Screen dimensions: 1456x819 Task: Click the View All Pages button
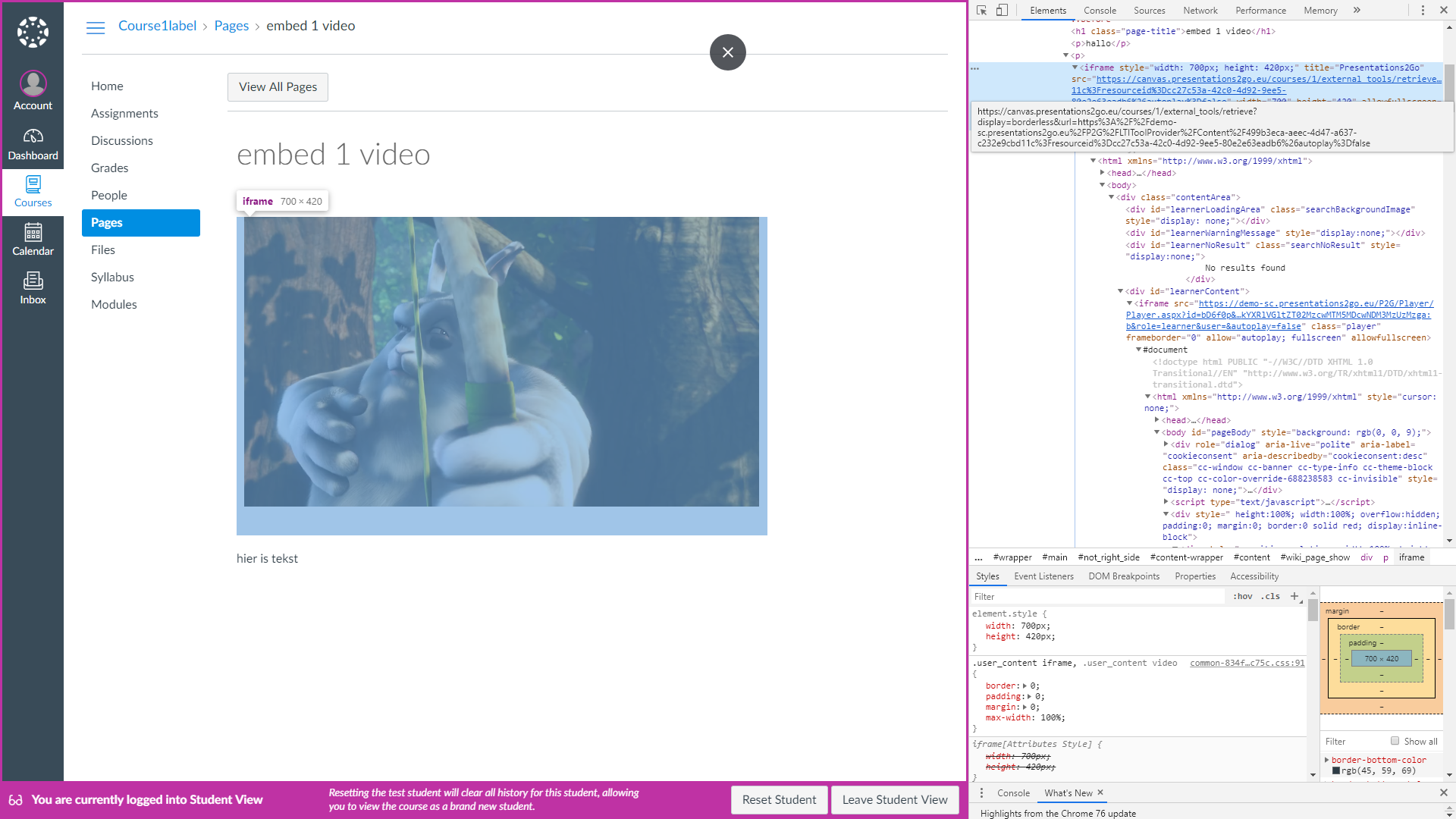pyautogui.click(x=278, y=87)
